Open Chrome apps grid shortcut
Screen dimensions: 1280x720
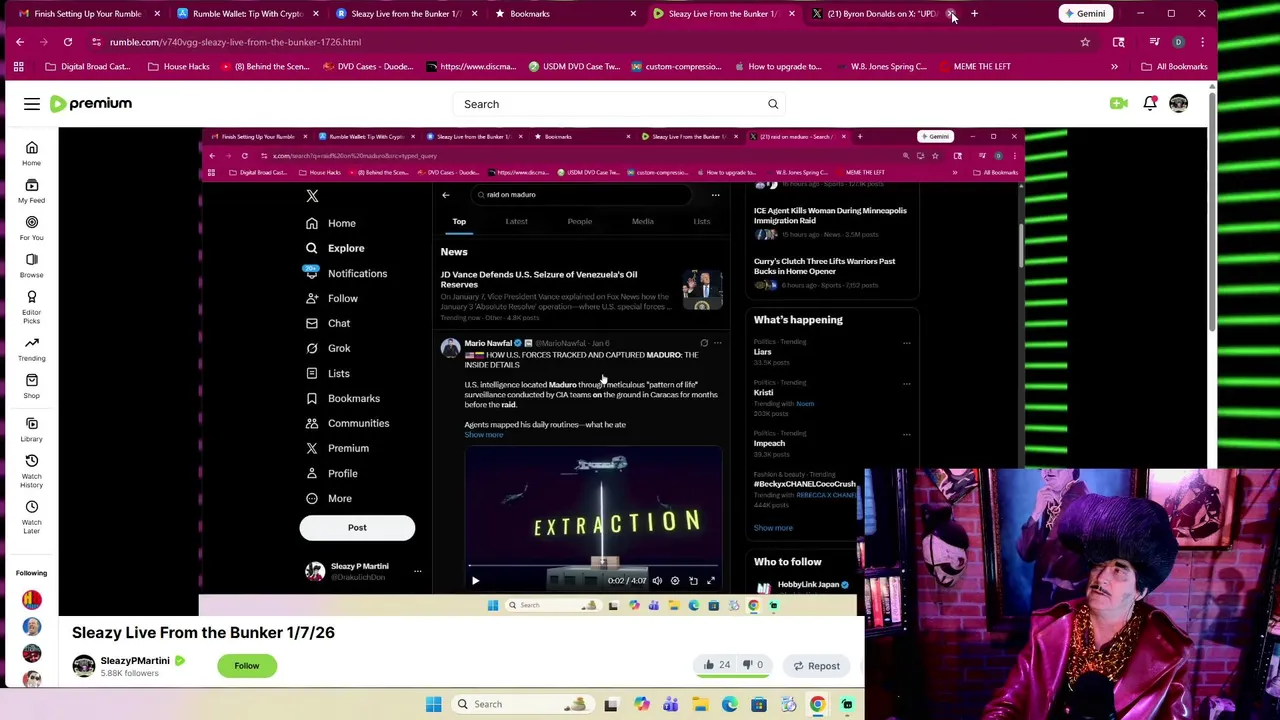(x=18, y=66)
